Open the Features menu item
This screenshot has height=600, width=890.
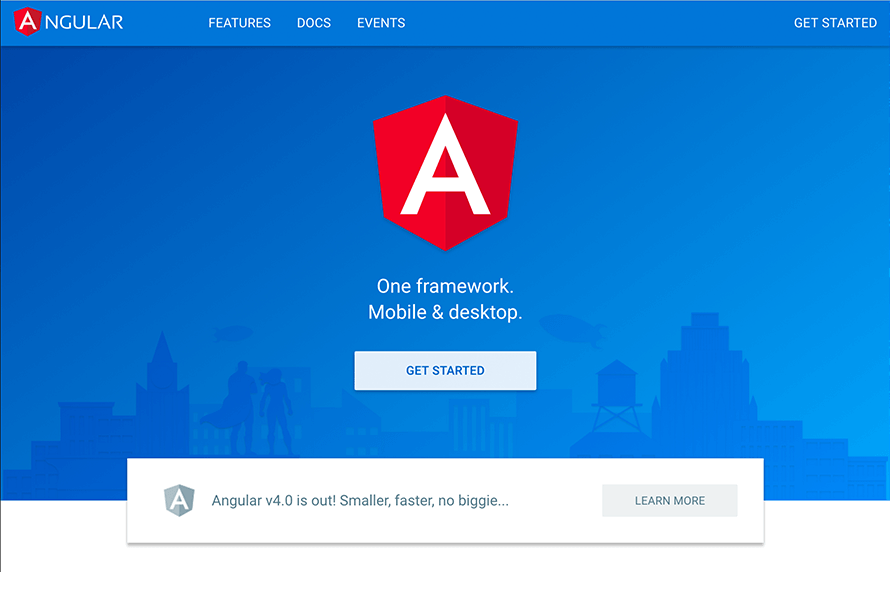pyautogui.click(x=240, y=23)
